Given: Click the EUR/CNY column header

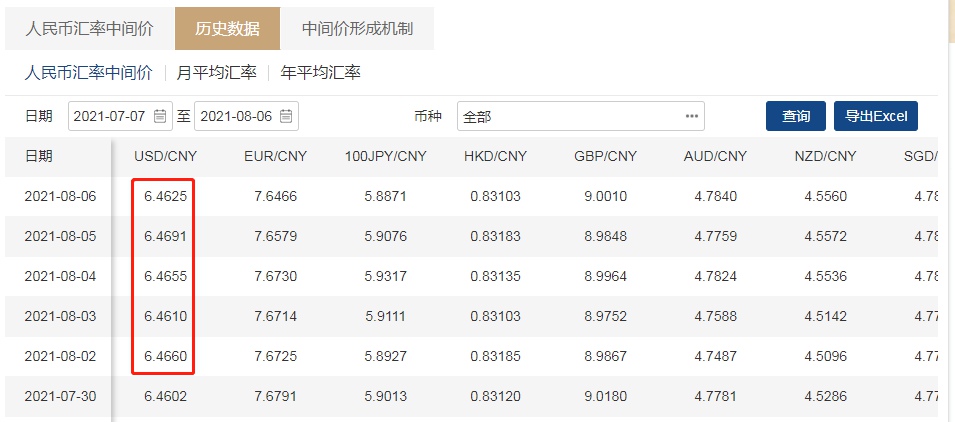Looking at the screenshot, I should tap(275, 156).
